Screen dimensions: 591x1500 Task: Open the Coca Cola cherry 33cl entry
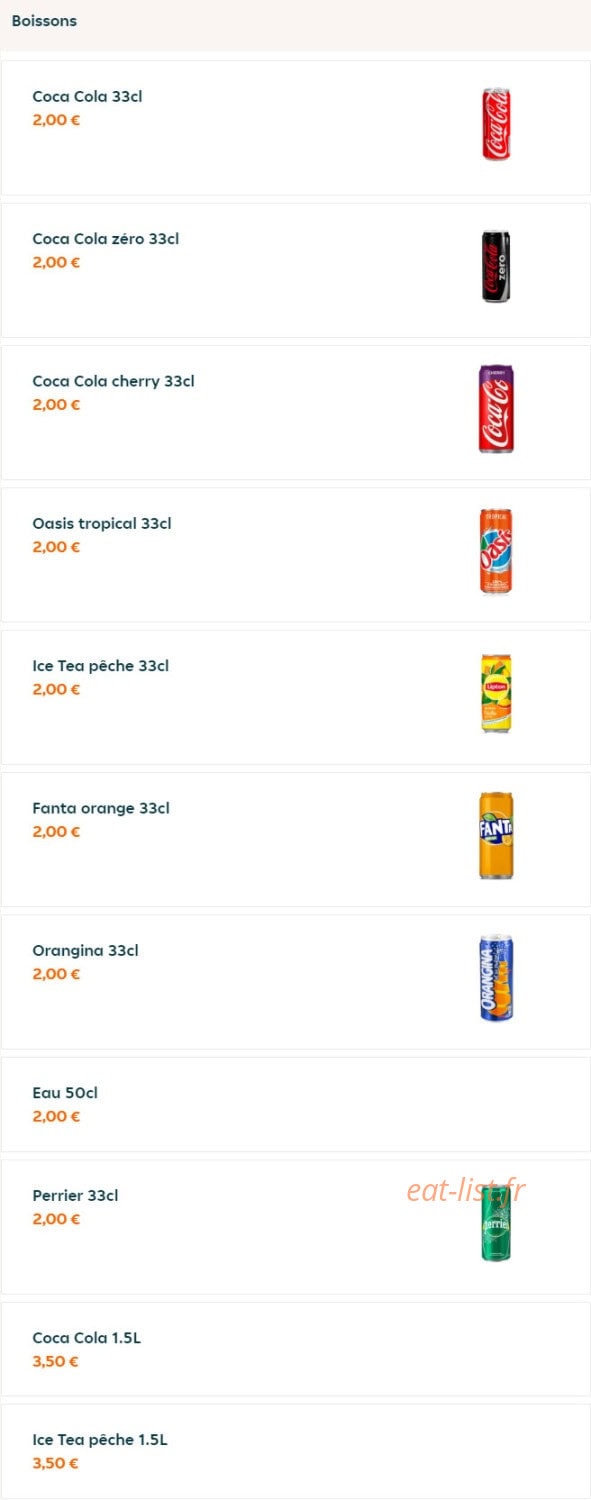click(x=113, y=381)
